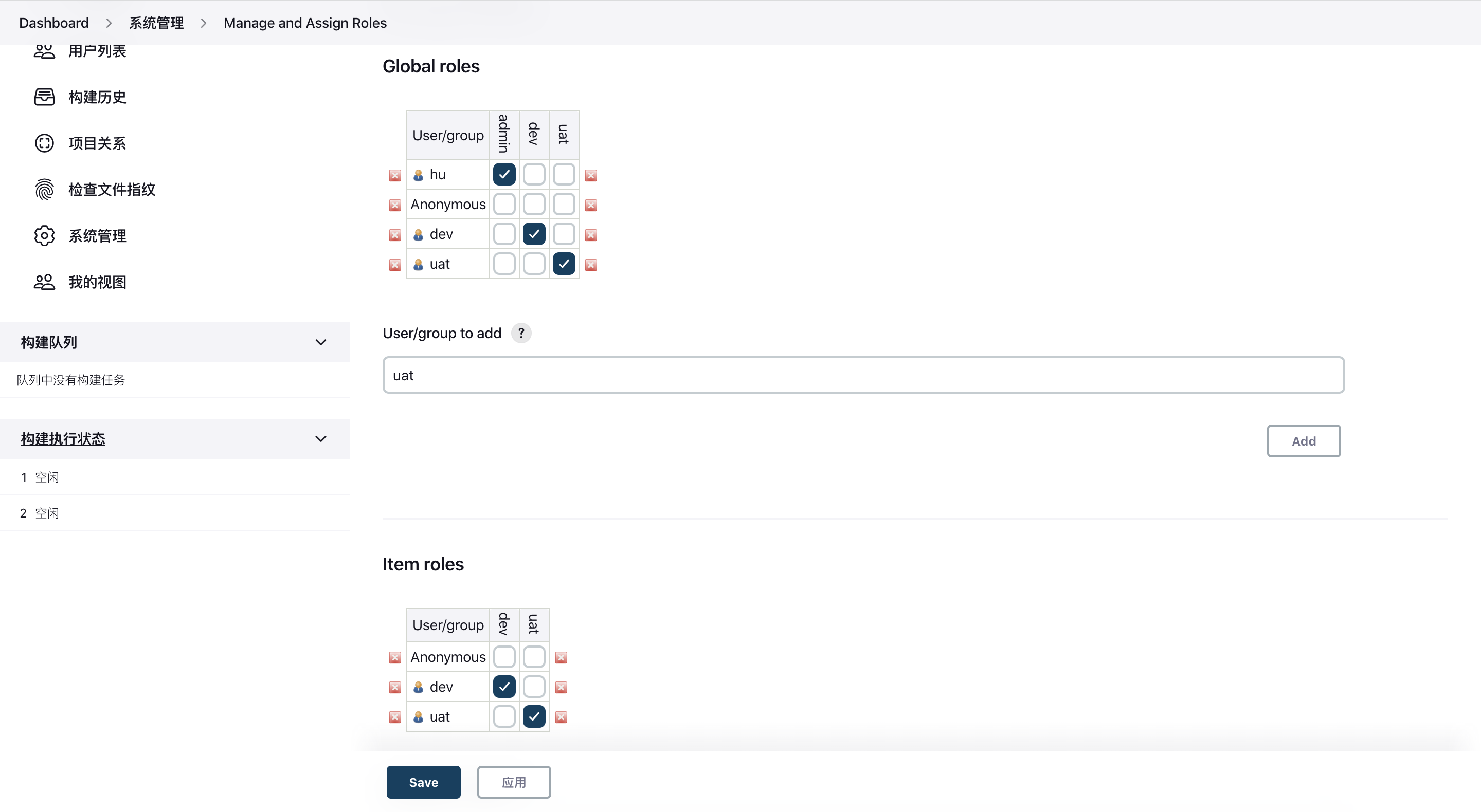Check admin global role for Anonymous
This screenshot has height=812, width=1481.
pos(504,205)
